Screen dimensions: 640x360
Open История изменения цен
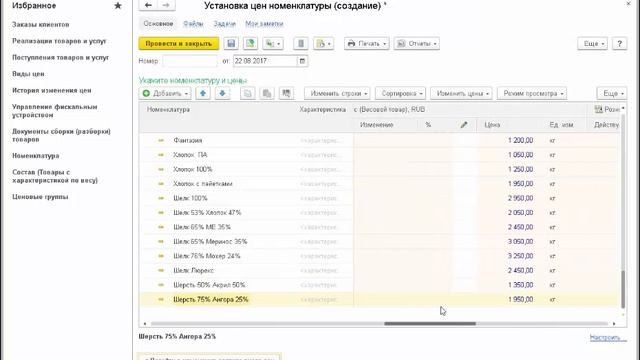pyautogui.click(x=52, y=90)
